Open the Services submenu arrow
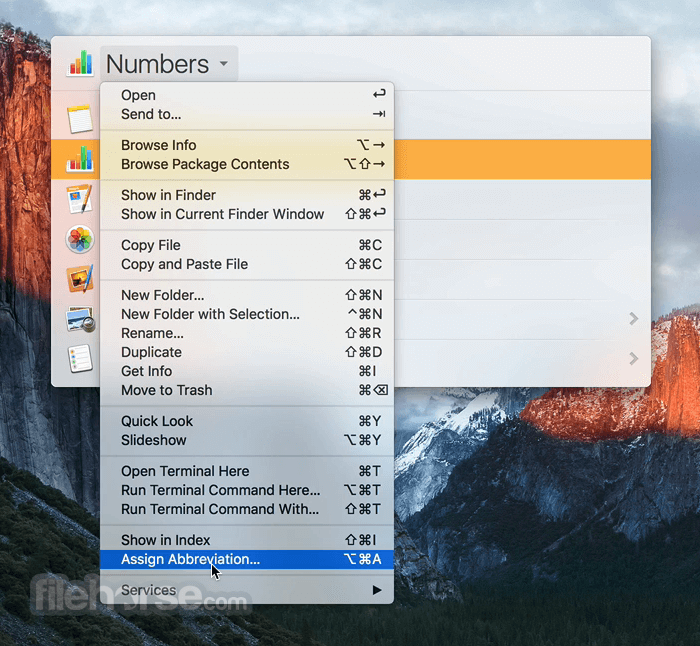700x646 pixels. pos(377,590)
